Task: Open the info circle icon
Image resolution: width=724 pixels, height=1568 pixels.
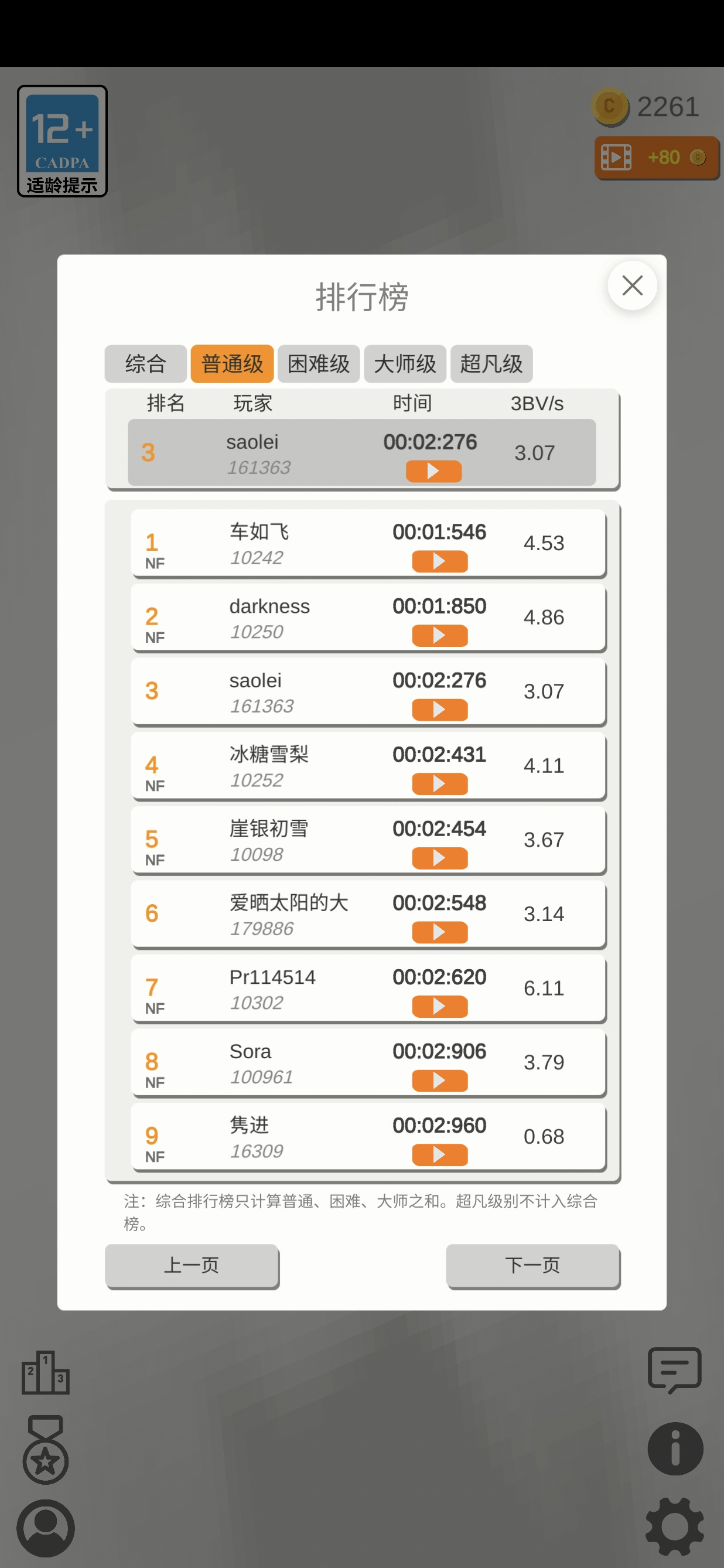Action: coord(675,1448)
